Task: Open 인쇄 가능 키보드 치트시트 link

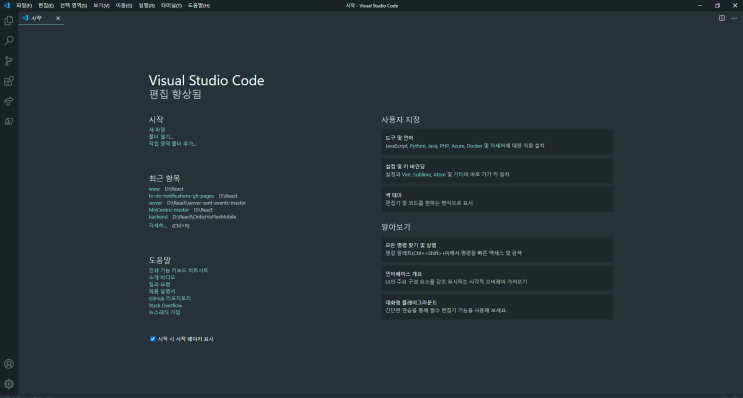Action: 179,270
